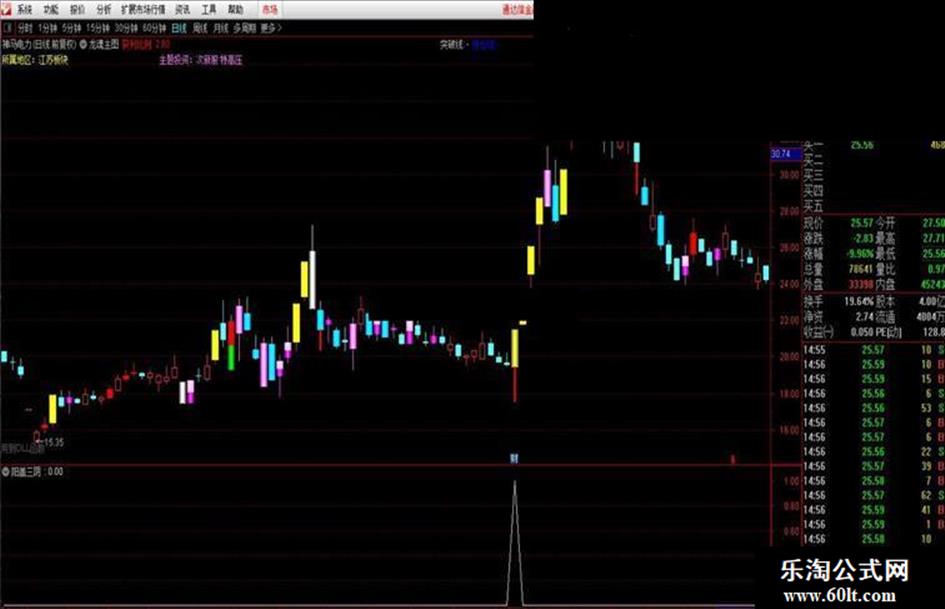Click the 14:55 trade tick row

(x=873, y=350)
